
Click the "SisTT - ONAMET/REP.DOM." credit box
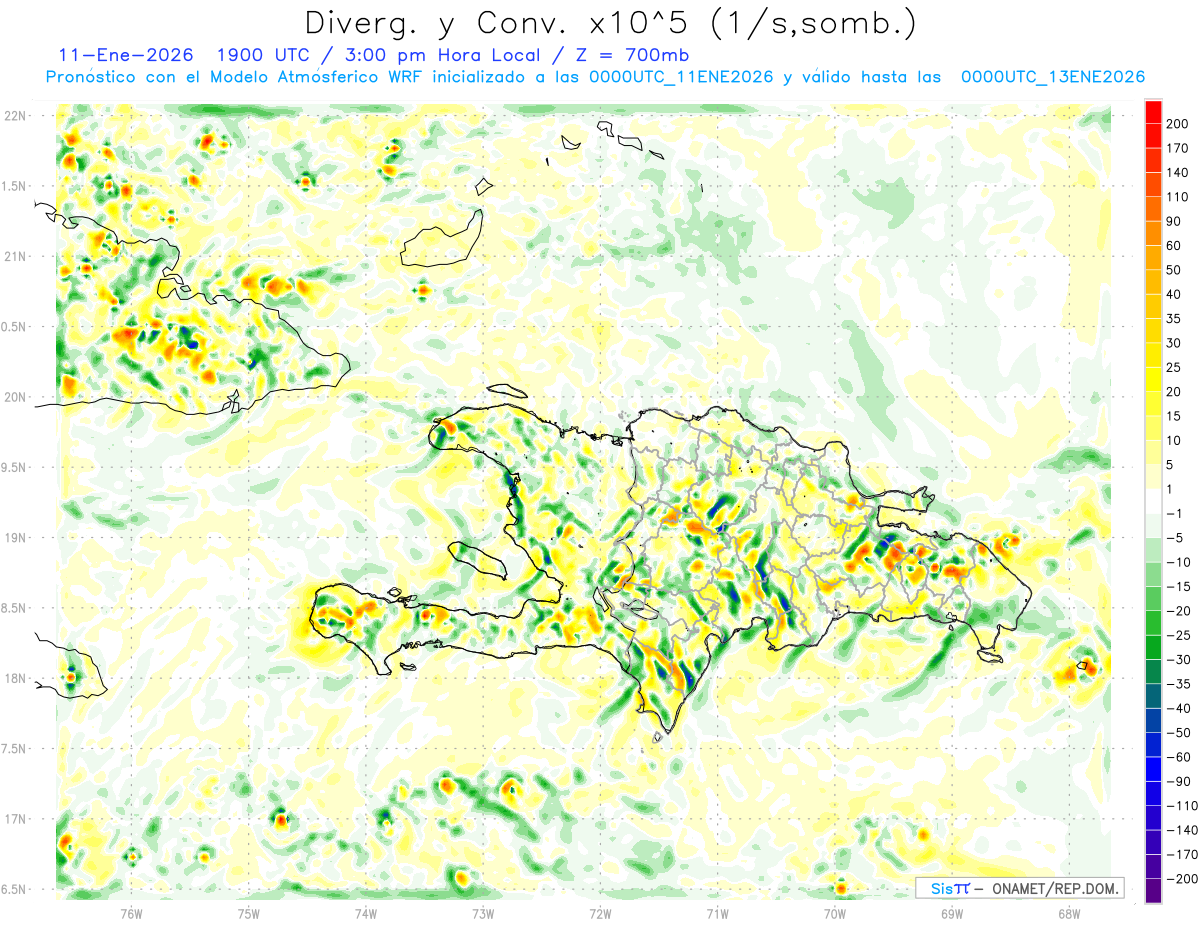(x=1020, y=888)
